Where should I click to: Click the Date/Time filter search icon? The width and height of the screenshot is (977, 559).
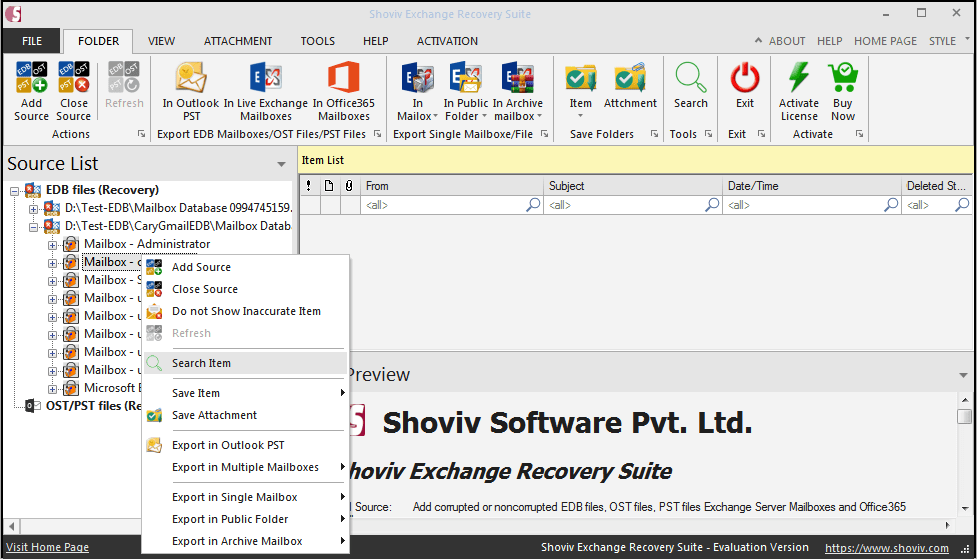point(892,204)
